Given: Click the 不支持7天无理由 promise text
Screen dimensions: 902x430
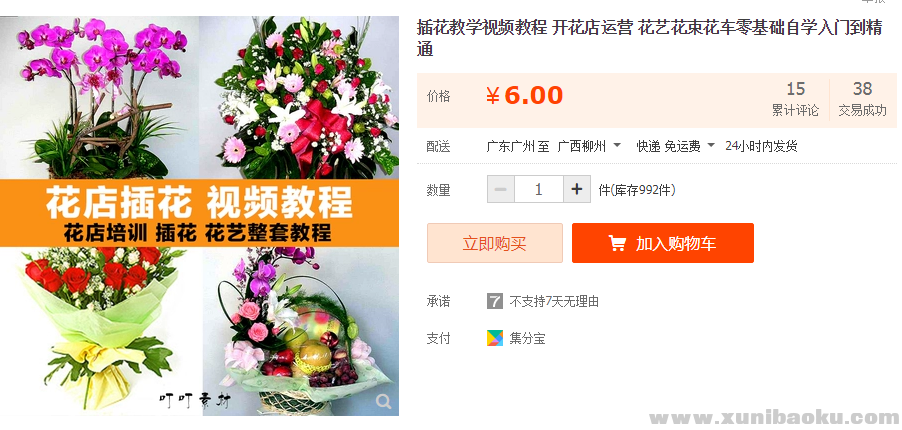Looking at the screenshot, I should pos(554,301).
